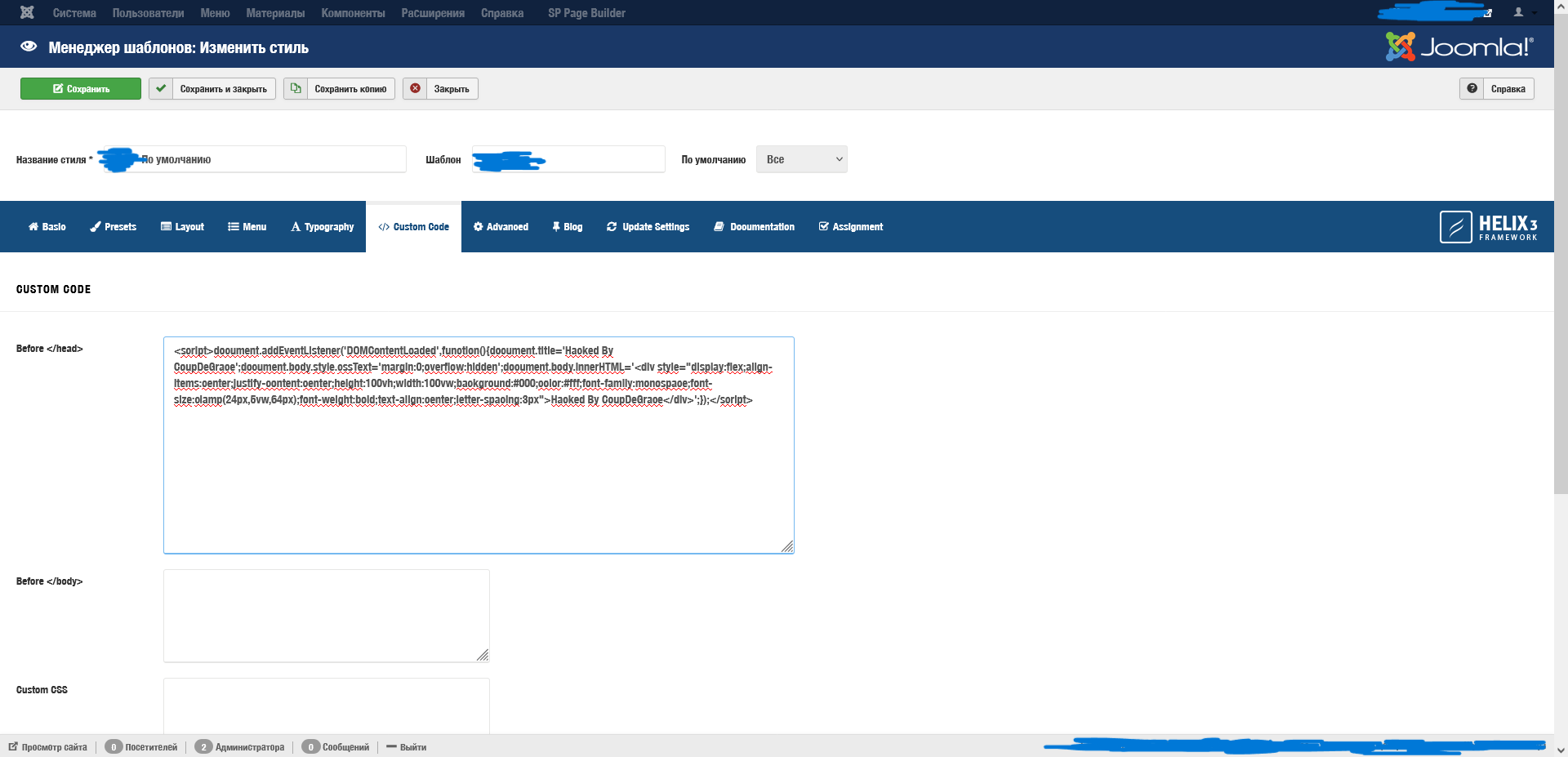Open the Справка menu in top bar

(x=502, y=13)
